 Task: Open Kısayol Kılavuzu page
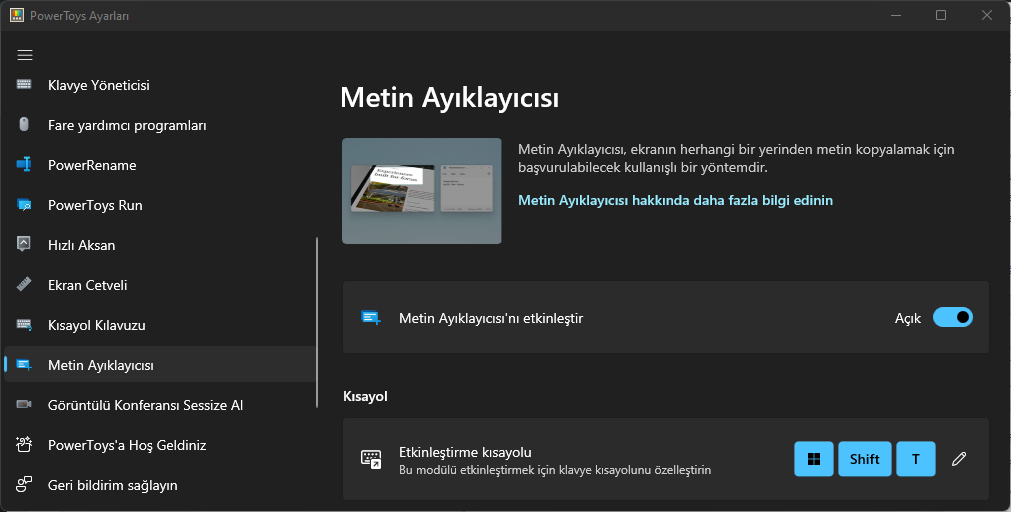pos(160,325)
